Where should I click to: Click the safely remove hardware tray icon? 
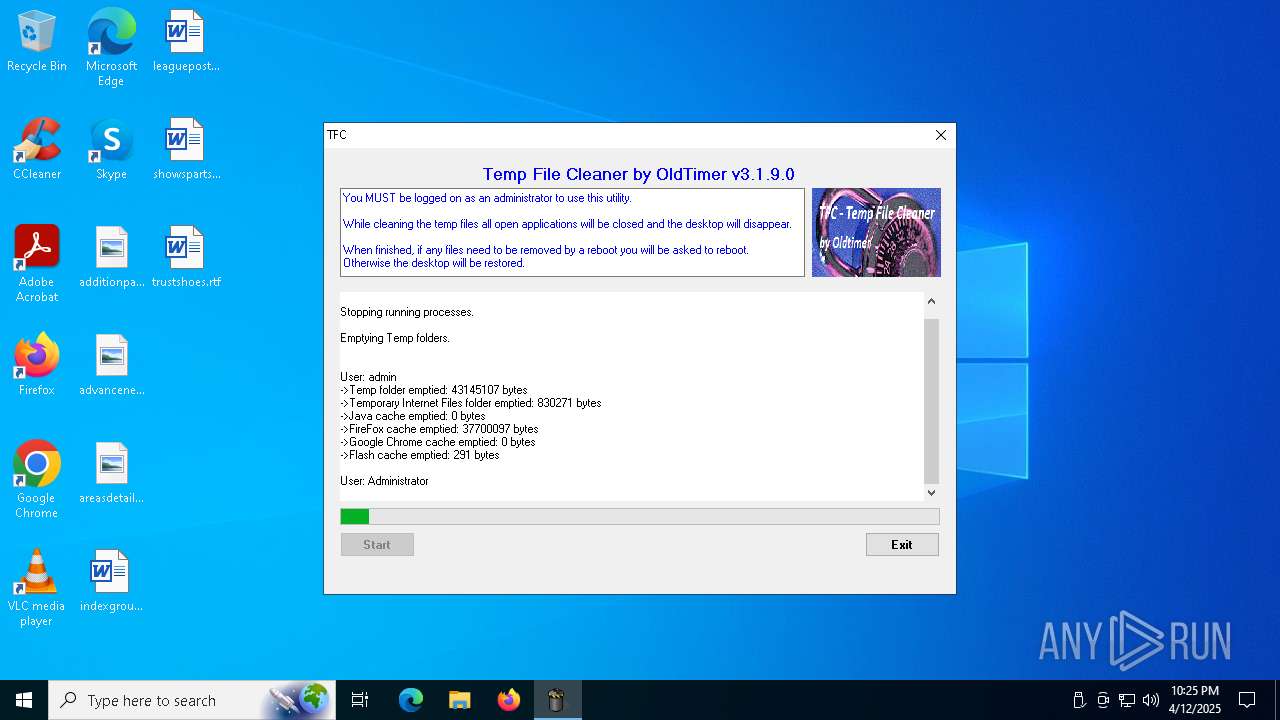[x=1079, y=700]
